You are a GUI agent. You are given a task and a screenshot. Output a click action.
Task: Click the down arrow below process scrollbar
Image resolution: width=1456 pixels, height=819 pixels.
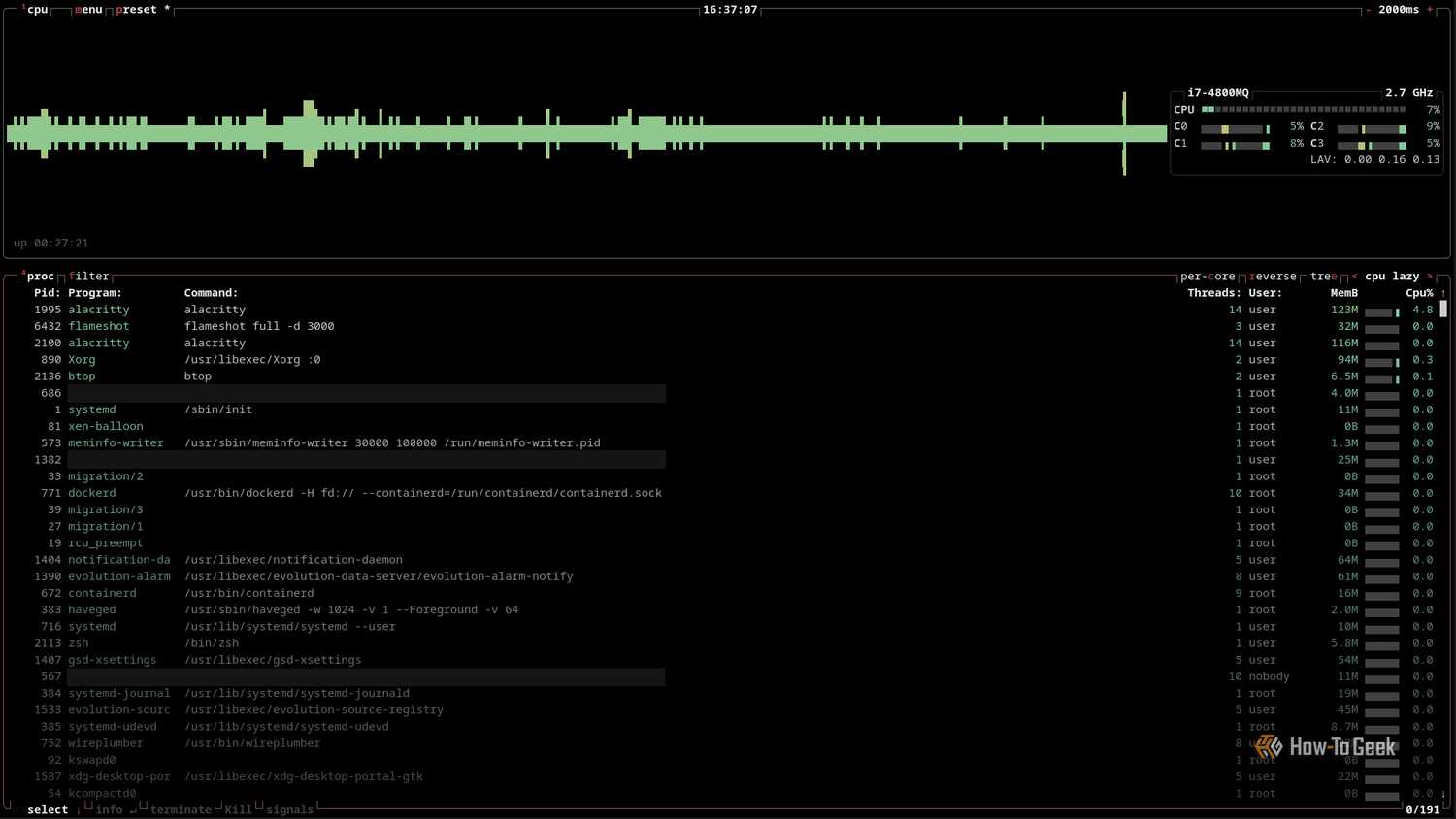pyautogui.click(x=1443, y=794)
